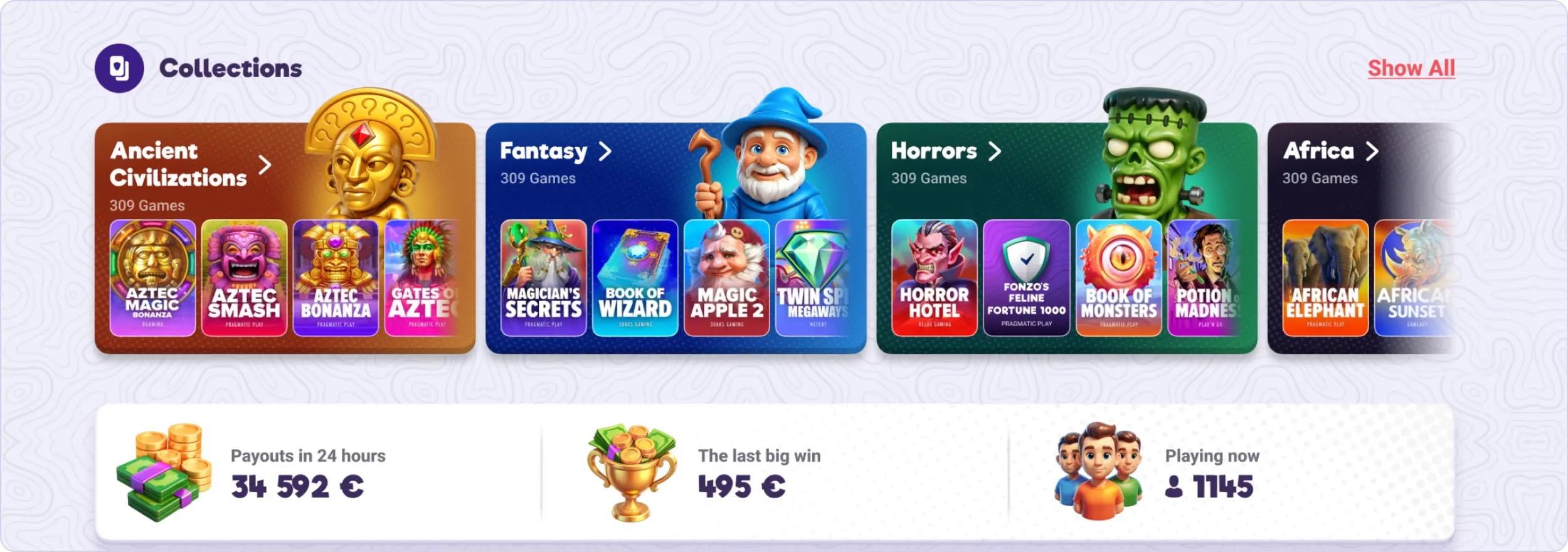Open the Show All collections link
1568x552 pixels.
(1411, 68)
